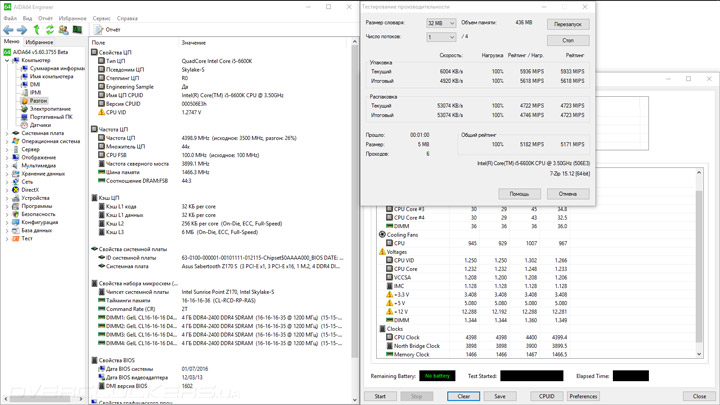
Task: Click the CPUID button
Action: click(546, 396)
